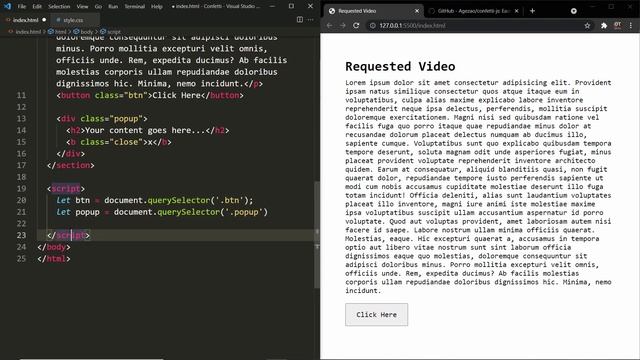
Task: Click the browser profile avatar icon
Action: pos(618,25)
